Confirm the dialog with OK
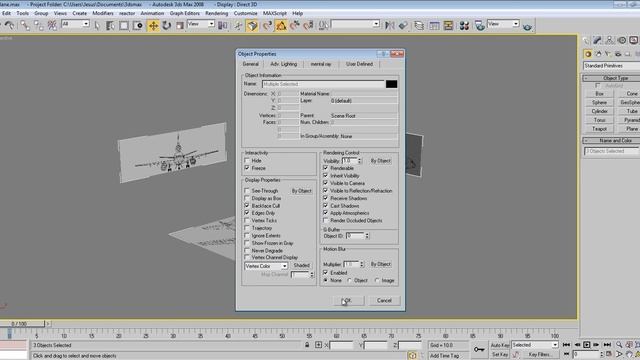Viewport: 640px width, 360px height. coord(348,300)
